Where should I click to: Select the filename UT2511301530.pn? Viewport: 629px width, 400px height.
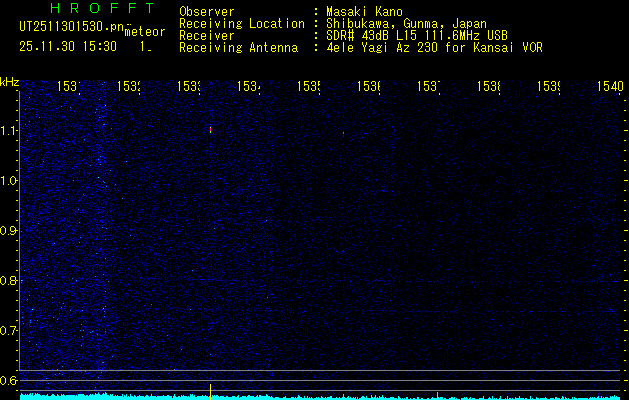(x=71, y=27)
